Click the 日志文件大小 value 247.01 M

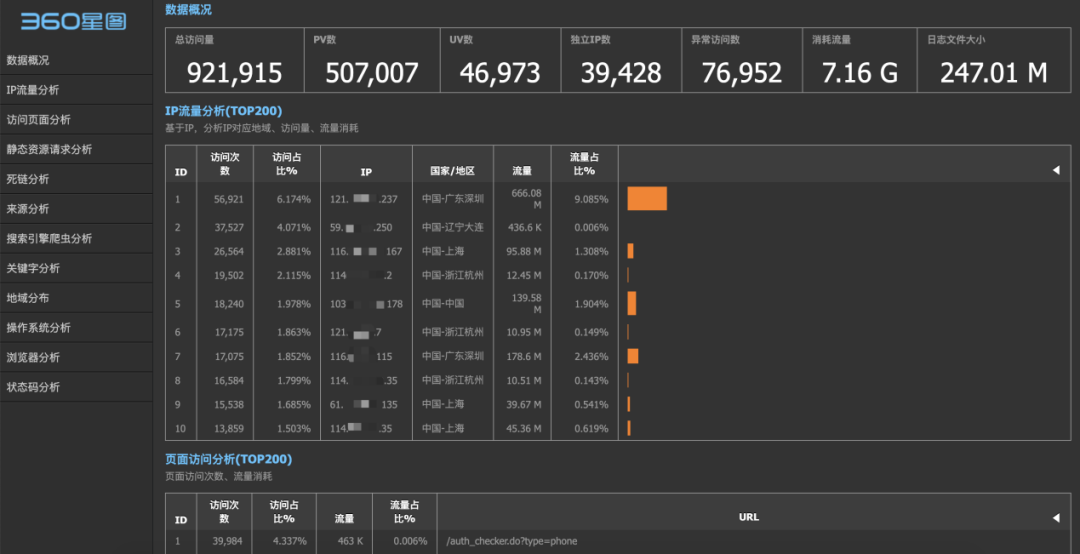coord(993,72)
